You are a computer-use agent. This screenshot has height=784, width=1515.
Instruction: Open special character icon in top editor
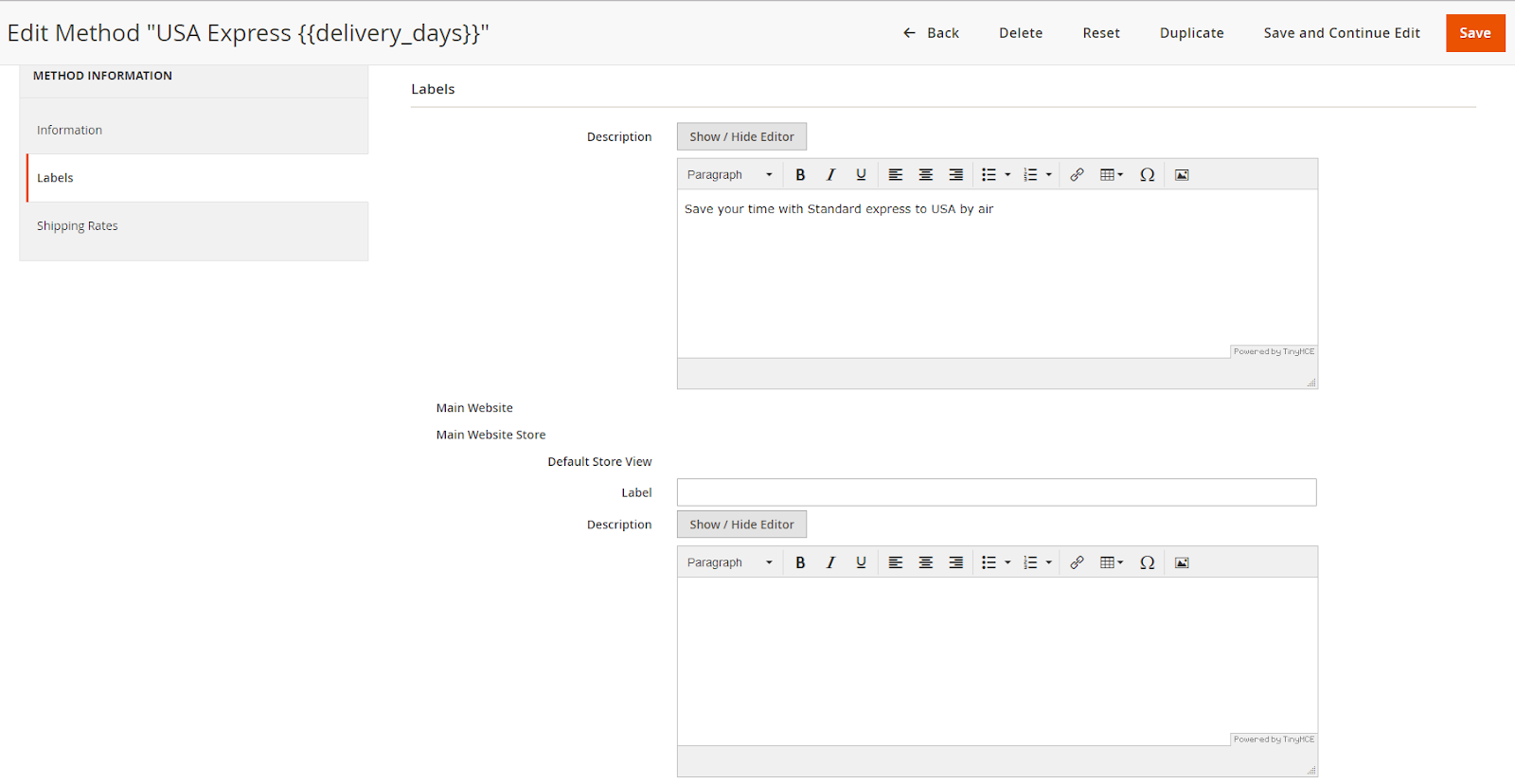(x=1147, y=175)
